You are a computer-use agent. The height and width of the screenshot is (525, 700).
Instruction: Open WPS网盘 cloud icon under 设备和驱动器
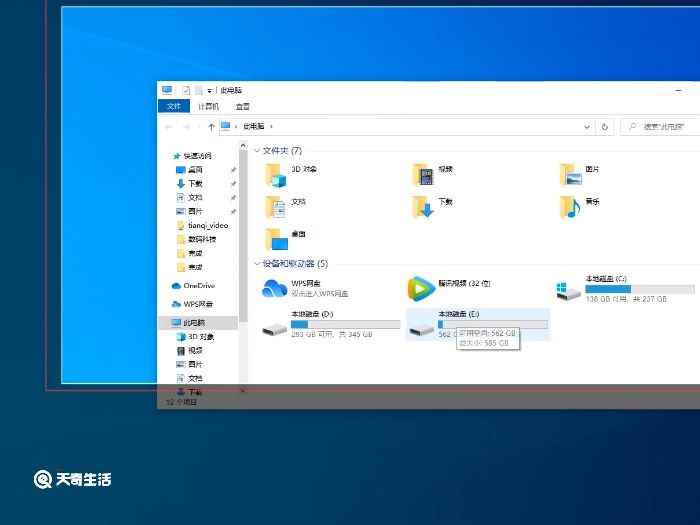tap(275, 289)
